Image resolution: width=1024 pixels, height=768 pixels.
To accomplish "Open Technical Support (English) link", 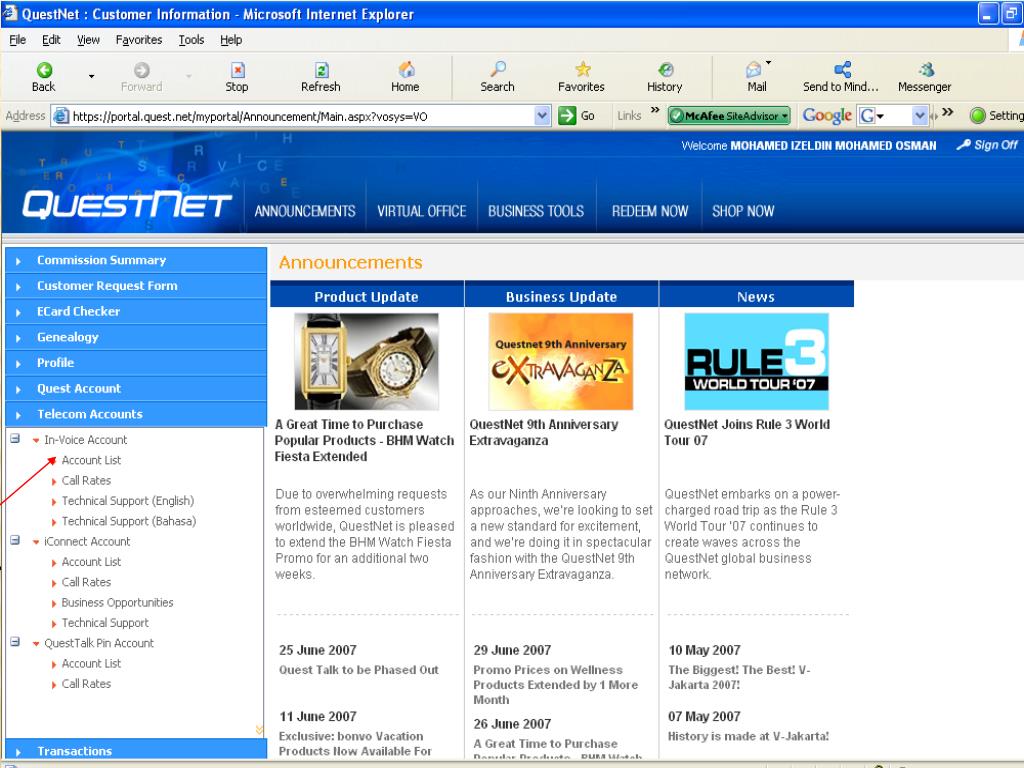I will (128, 500).
